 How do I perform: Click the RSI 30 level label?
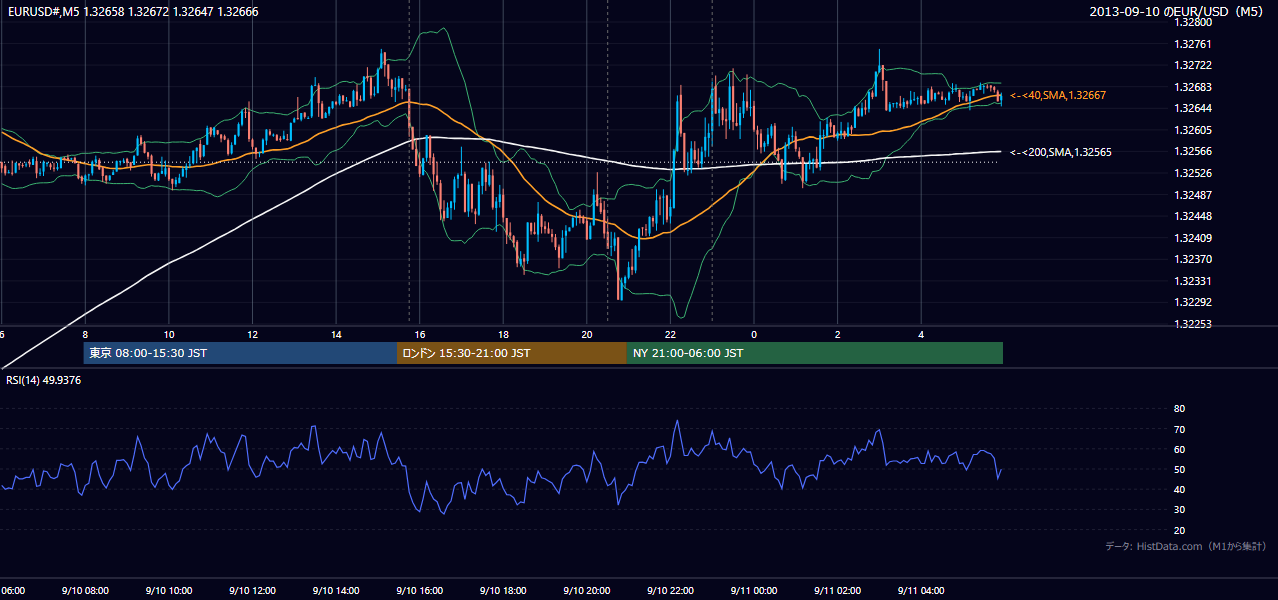(x=1179, y=510)
